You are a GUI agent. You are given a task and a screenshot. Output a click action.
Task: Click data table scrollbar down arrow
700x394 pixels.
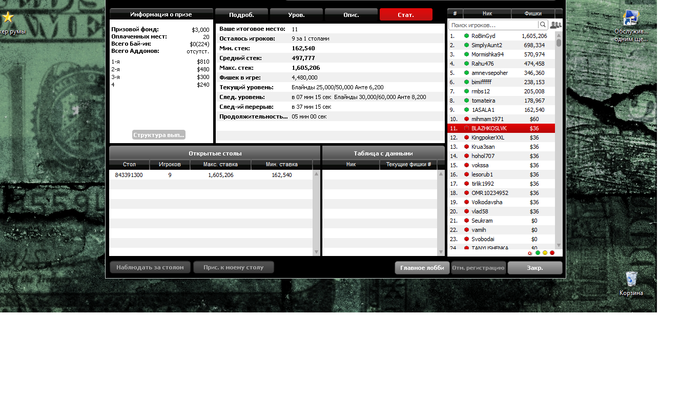point(441,252)
